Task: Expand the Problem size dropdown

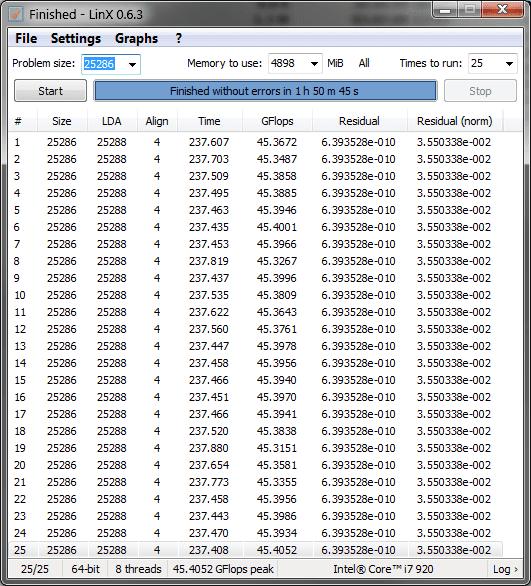Action: 132,64
